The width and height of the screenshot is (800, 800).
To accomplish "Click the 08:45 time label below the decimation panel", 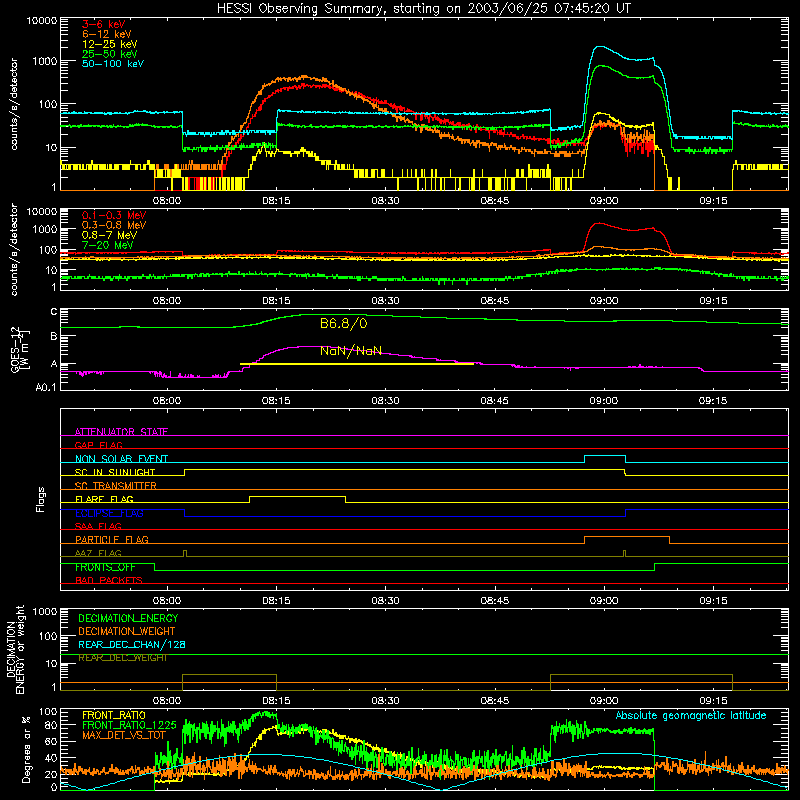I will pyautogui.click(x=494, y=701).
